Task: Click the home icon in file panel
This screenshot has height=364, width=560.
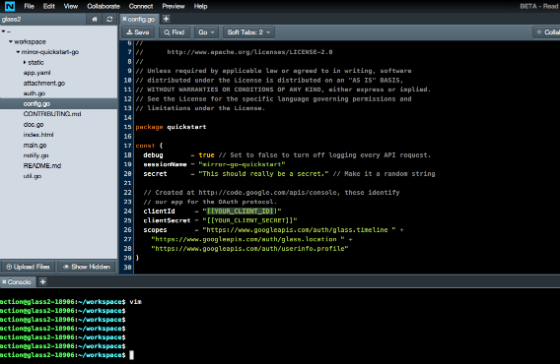Action: 95,19
